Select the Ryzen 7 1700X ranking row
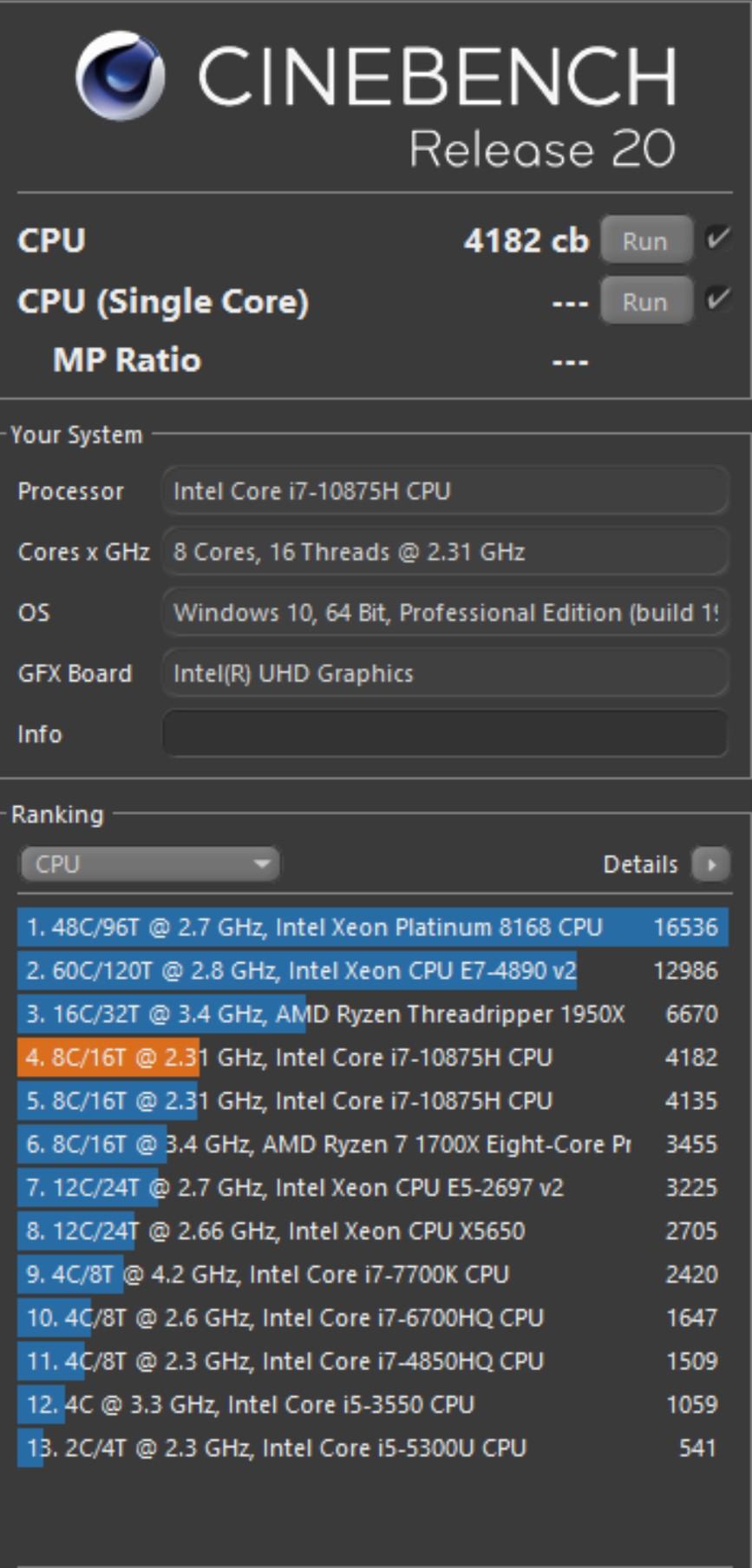 (x=371, y=1144)
